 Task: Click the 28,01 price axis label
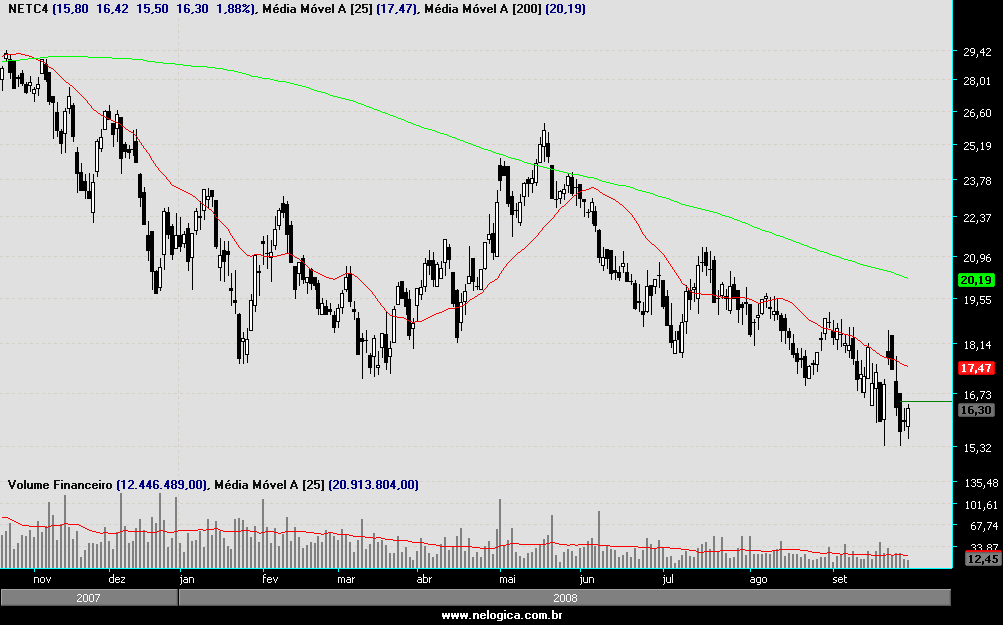(x=977, y=81)
